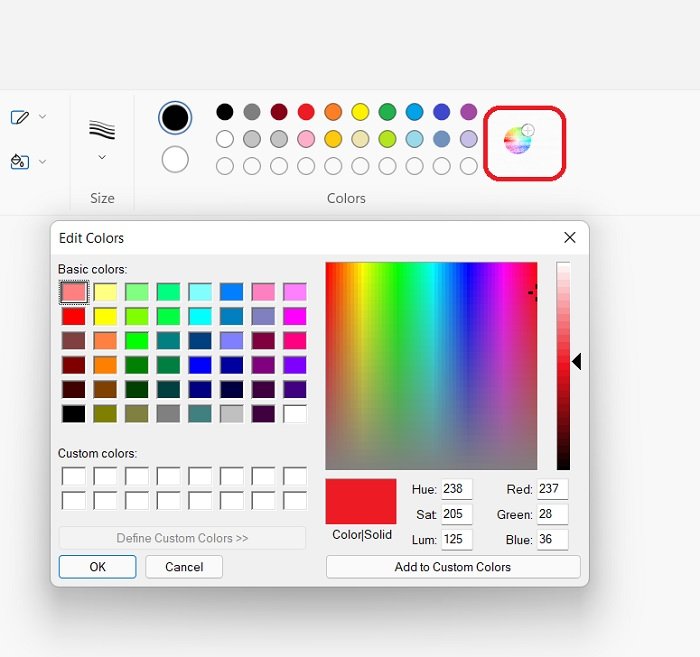Expand the Size dropdown chevron

coord(102,157)
